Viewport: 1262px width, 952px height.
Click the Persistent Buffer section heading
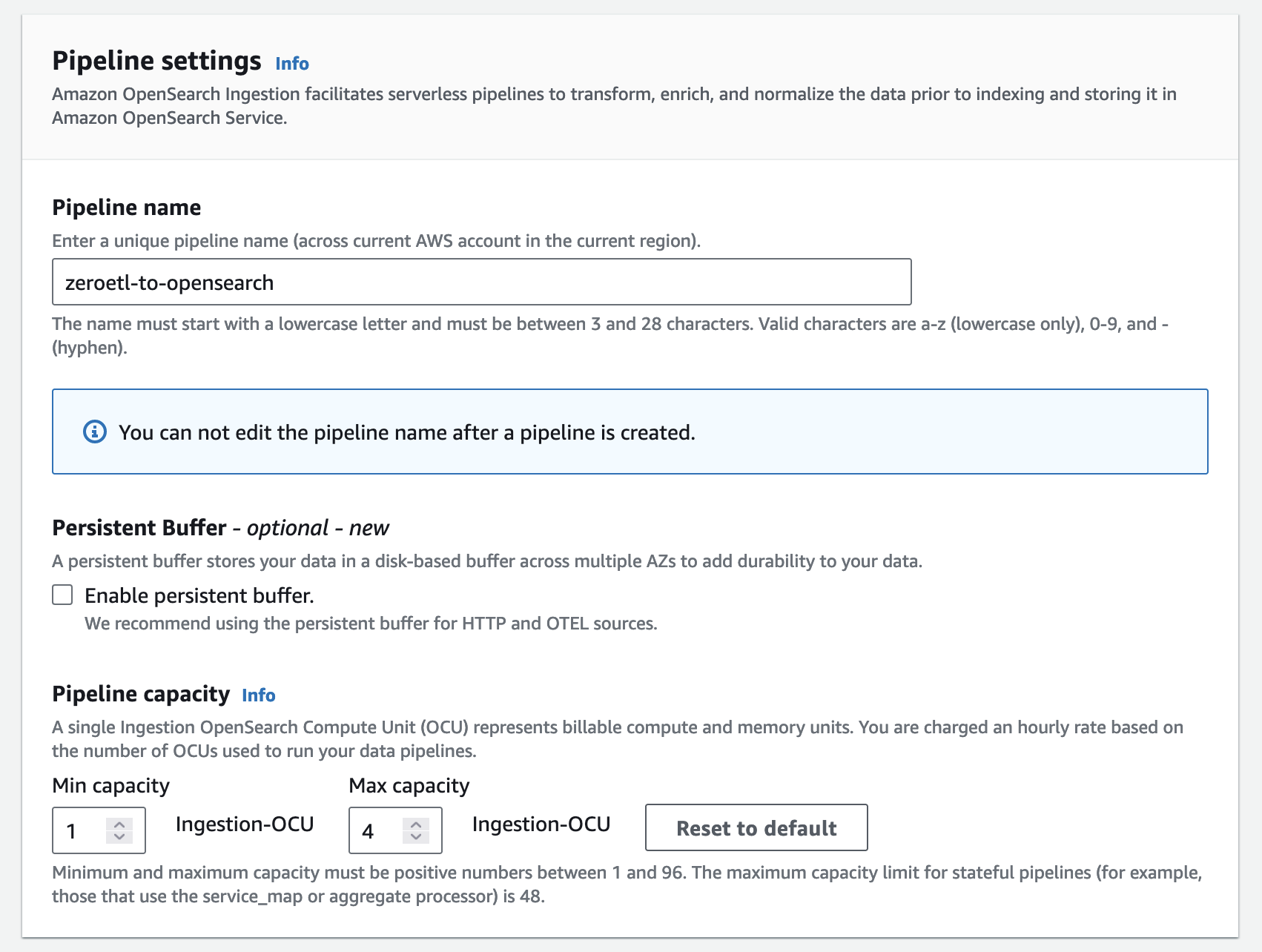coord(221,527)
